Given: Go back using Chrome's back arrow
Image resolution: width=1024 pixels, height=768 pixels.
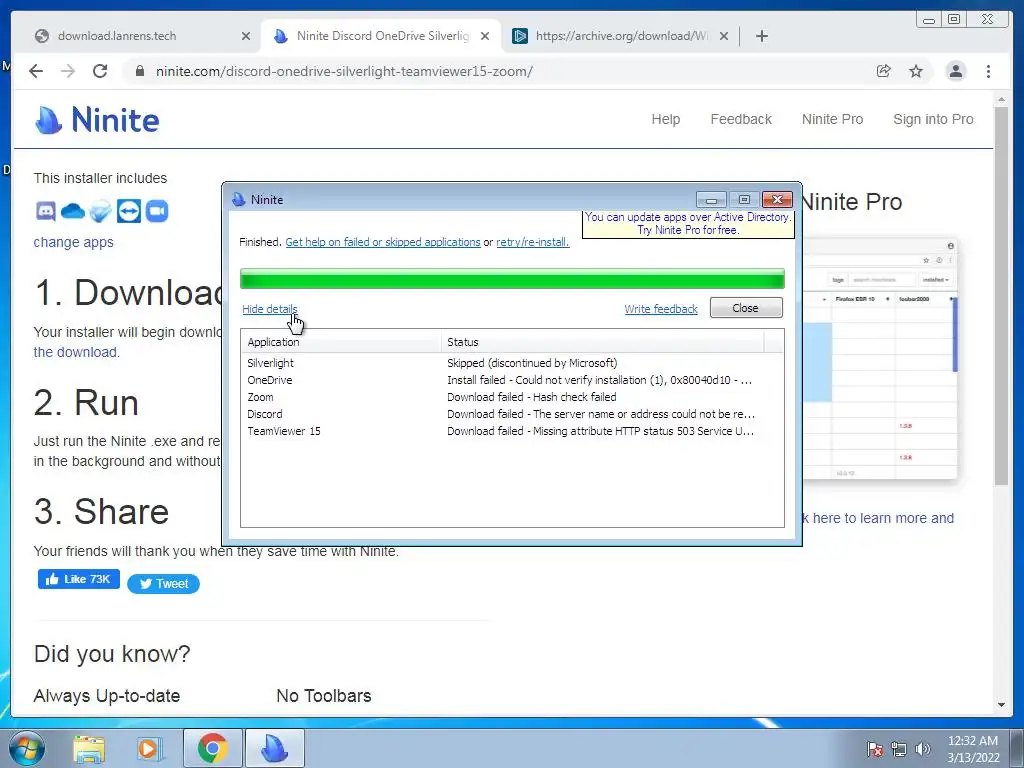Looking at the screenshot, I should (x=36, y=71).
